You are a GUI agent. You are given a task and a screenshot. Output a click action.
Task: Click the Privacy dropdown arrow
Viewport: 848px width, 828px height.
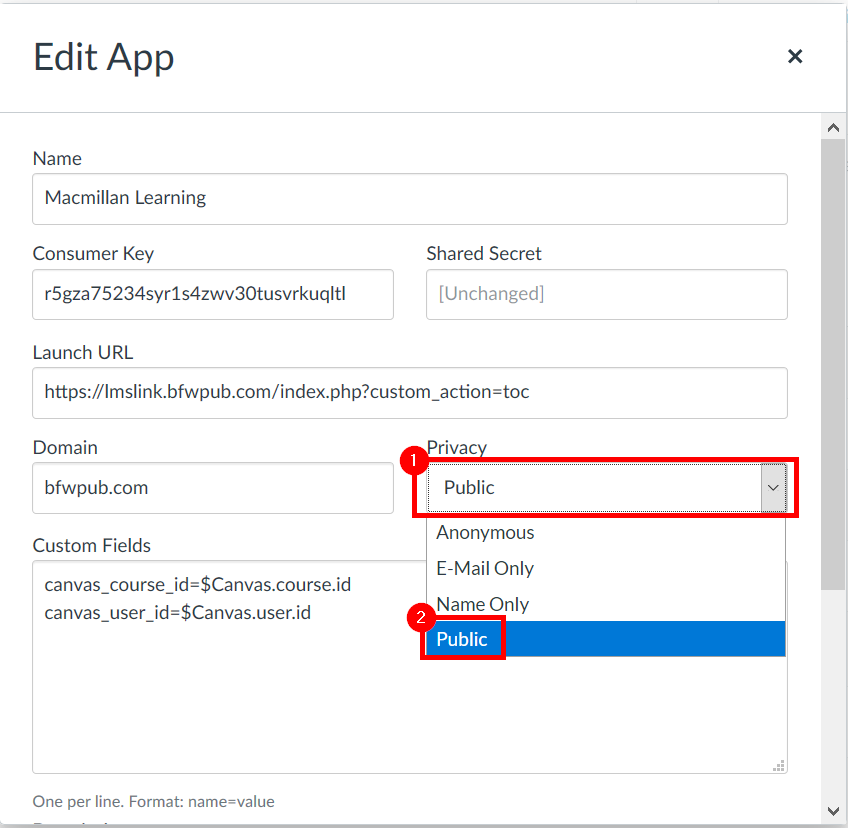773,488
